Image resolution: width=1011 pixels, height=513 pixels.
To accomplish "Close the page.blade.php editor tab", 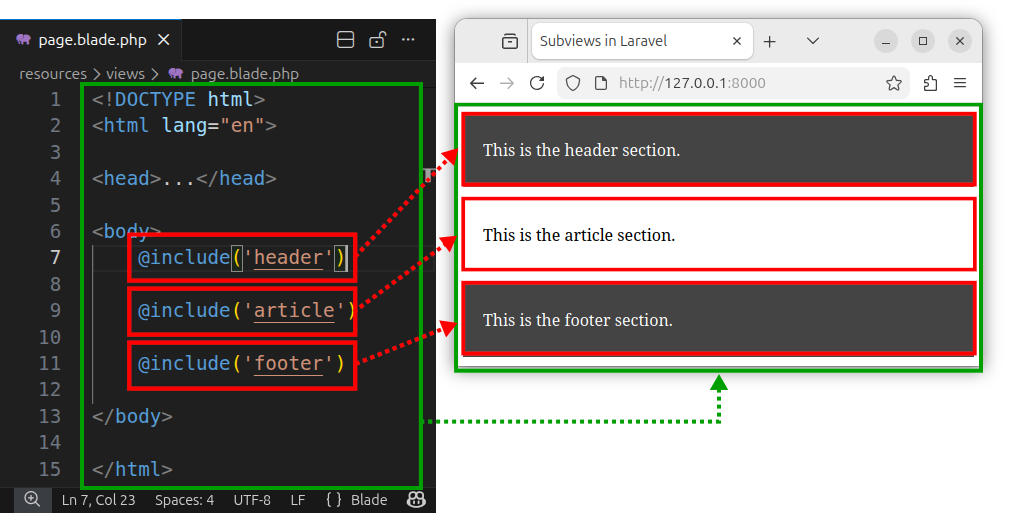I will pyautogui.click(x=164, y=40).
